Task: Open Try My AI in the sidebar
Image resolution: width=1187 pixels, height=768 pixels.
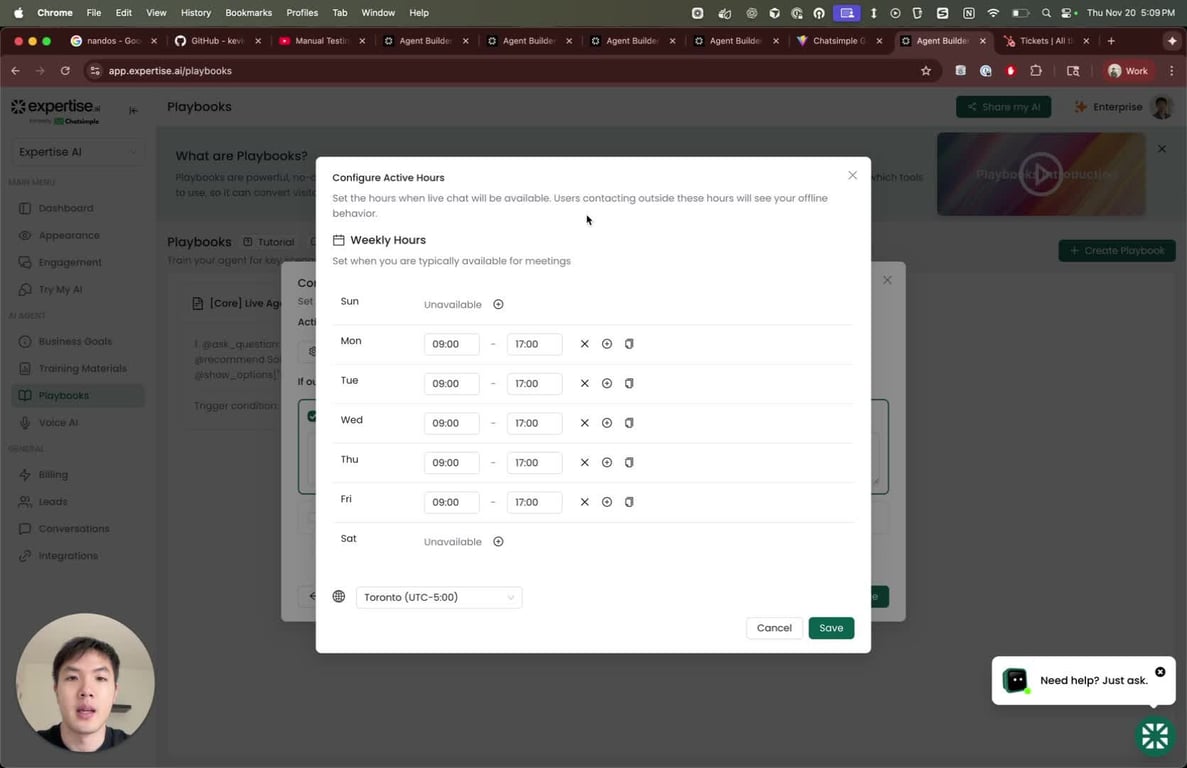Action: (x=76, y=289)
